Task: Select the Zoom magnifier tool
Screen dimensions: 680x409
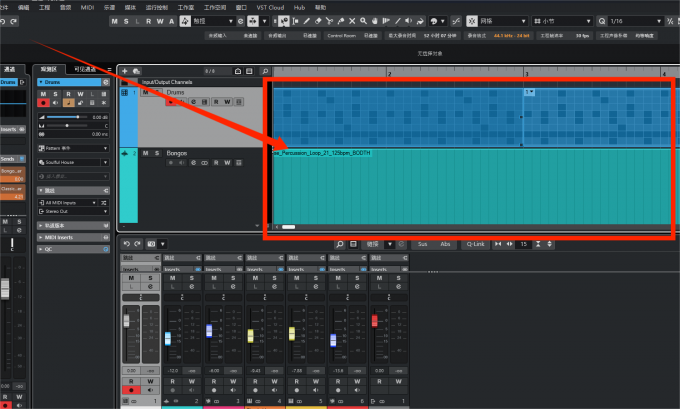Action: coord(363,21)
